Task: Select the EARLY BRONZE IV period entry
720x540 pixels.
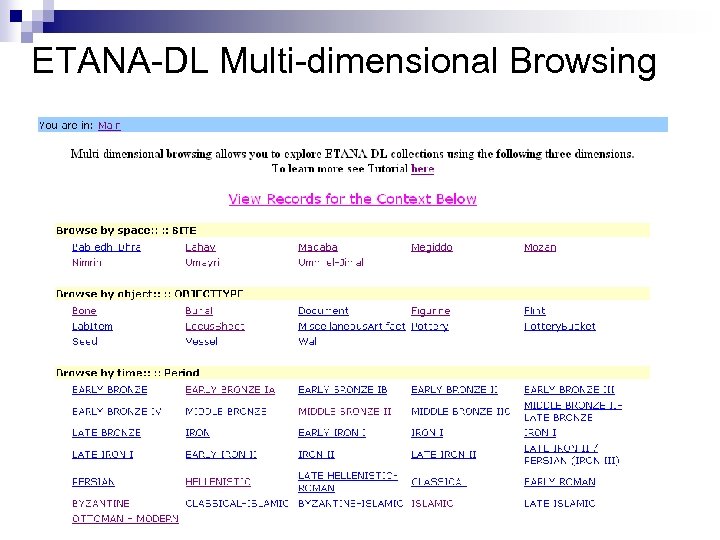Action: [x=117, y=411]
